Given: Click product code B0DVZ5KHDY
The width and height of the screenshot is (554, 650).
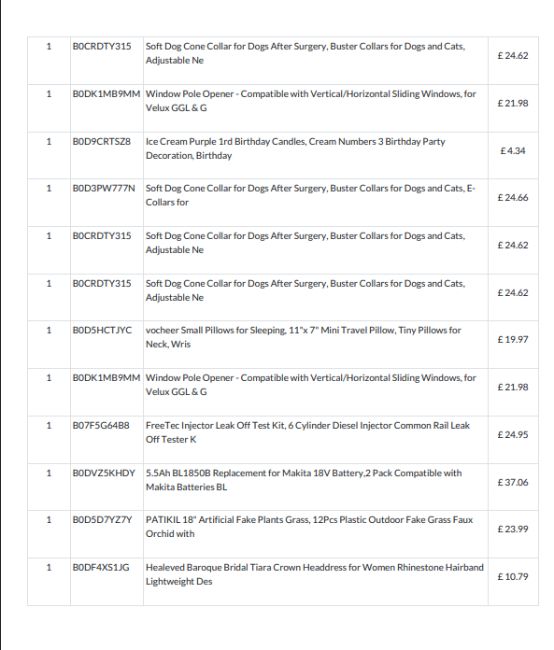Looking at the screenshot, I should [104, 473].
